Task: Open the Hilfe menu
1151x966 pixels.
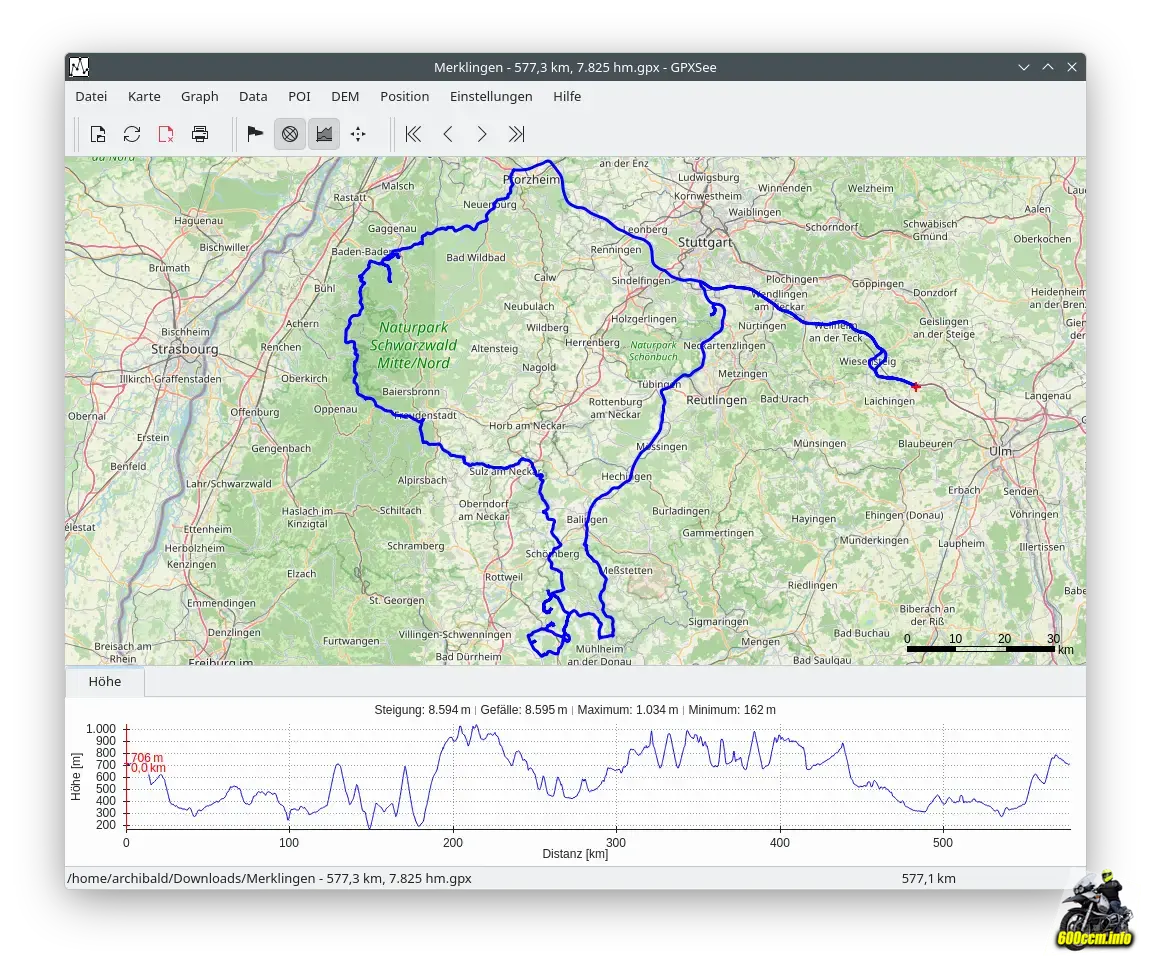Action: pos(566,97)
